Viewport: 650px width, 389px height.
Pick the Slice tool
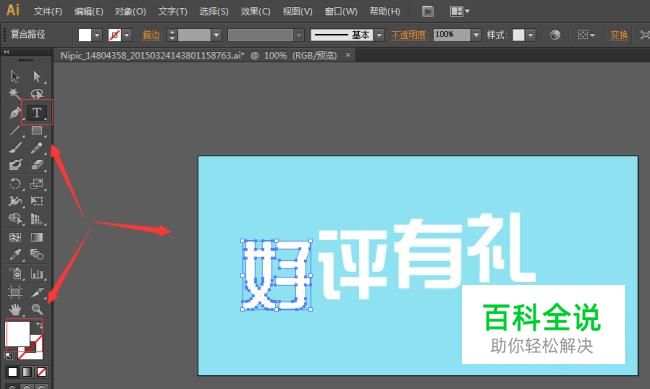(x=36, y=292)
